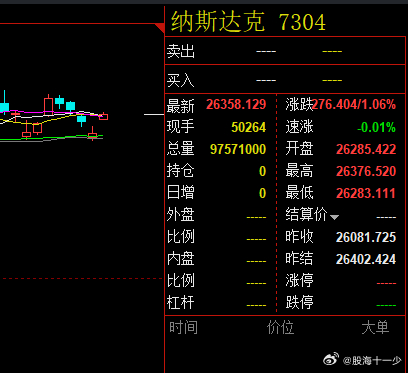Click the 涨停 label
This screenshot has height=373, width=408.
(299, 281)
